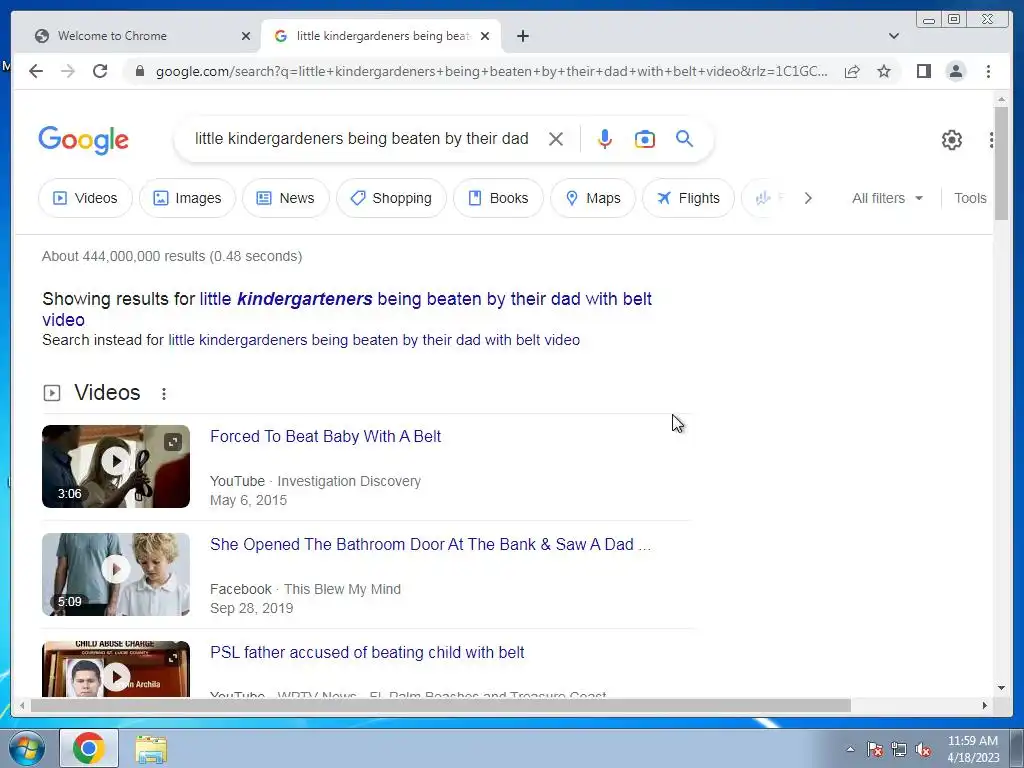Show hidden tray icons arrow

850,749
